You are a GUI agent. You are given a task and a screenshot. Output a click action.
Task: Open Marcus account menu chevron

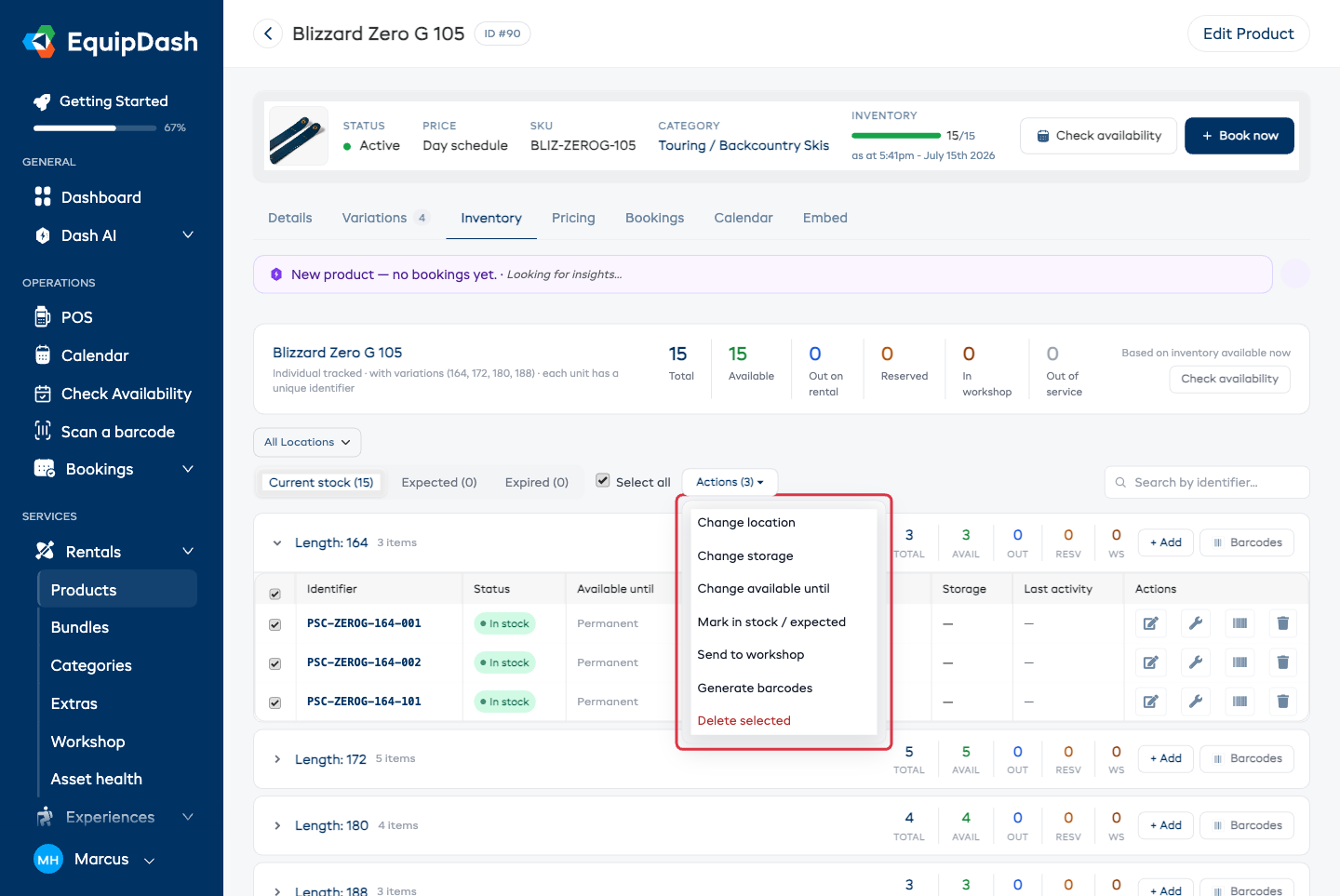coord(149,861)
